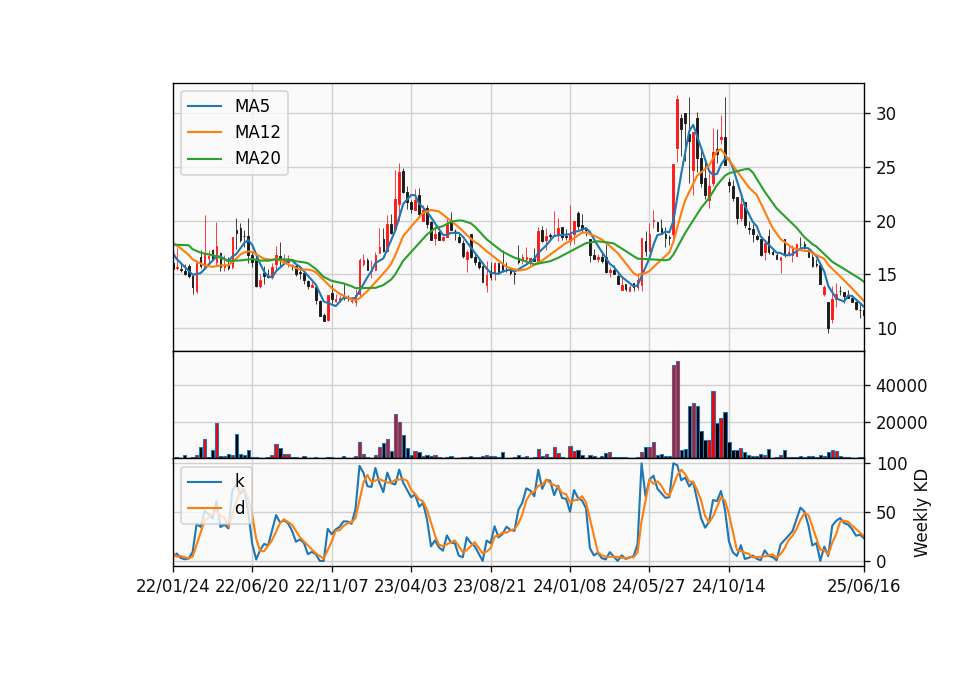The image size is (960, 690).
Task: Click the 24/10/14 date tick label
Action: click(x=729, y=586)
